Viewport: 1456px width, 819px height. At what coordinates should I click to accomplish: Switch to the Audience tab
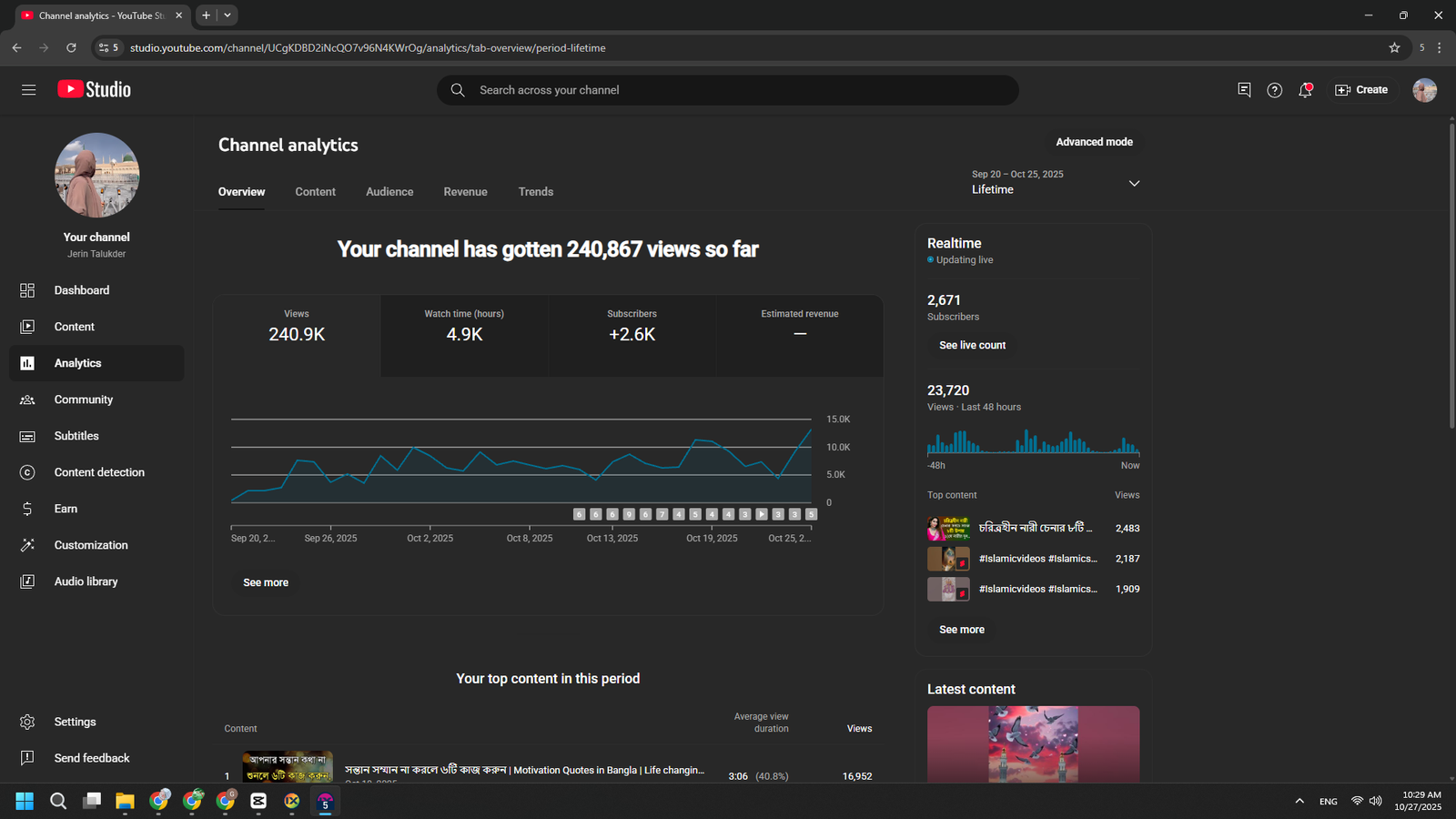coord(389,192)
